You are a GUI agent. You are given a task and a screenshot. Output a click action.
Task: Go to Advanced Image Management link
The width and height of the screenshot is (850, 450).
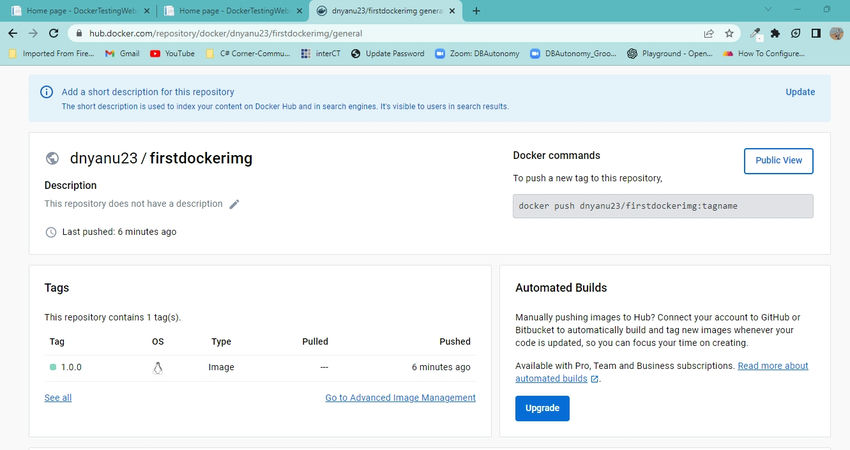pyautogui.click(x=400, y=397)
